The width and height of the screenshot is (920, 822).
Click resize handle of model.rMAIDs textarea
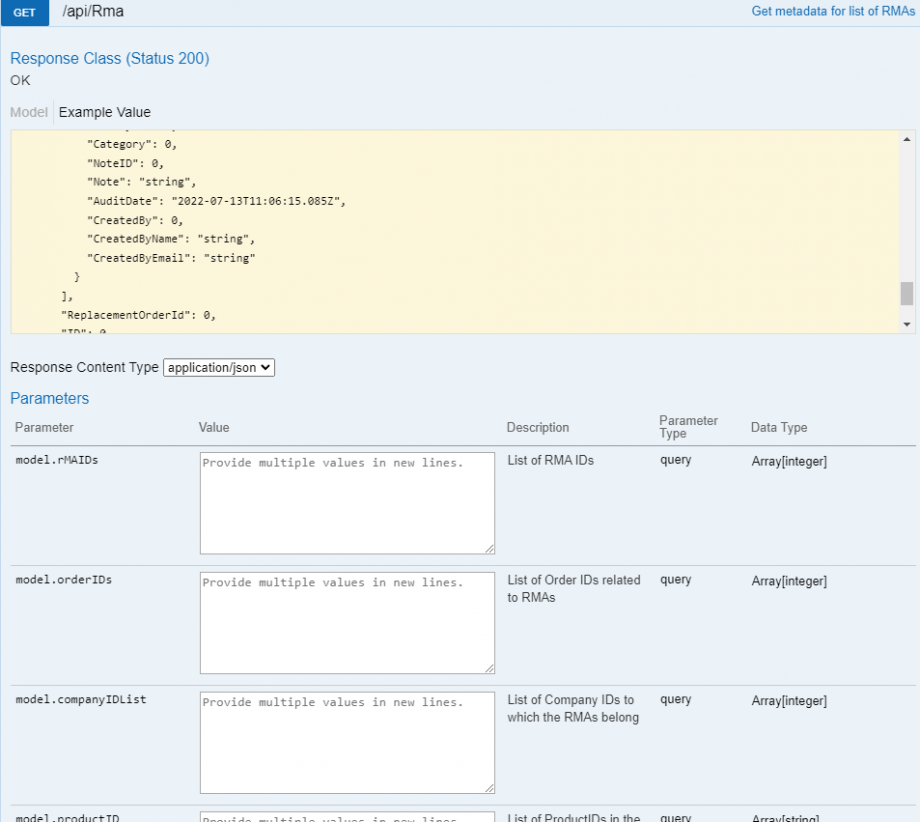[489, 549]
